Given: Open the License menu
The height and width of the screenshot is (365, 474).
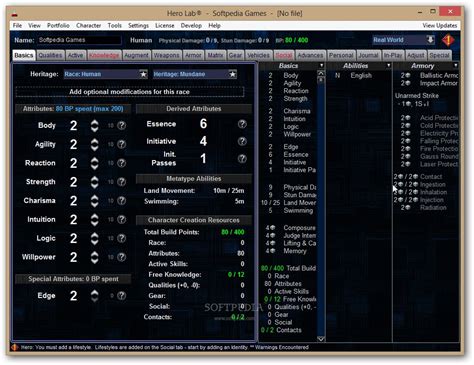Looking at the screenshot, I should (165, 26).
